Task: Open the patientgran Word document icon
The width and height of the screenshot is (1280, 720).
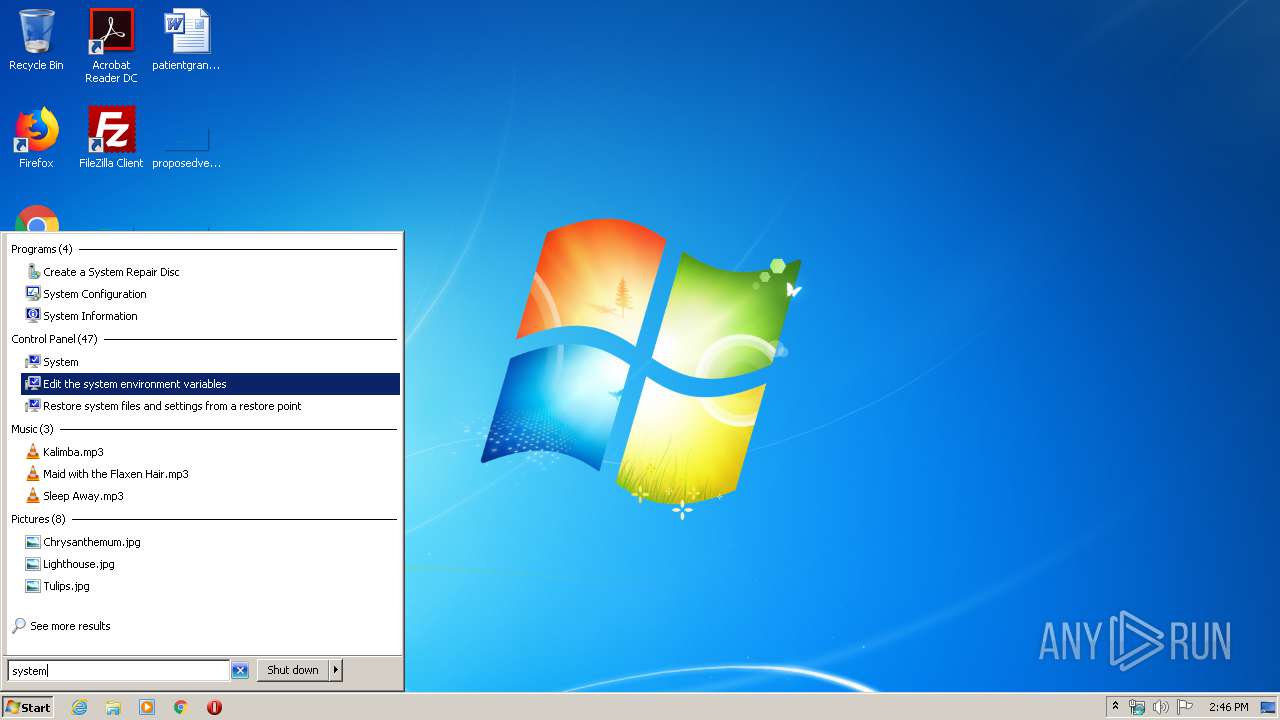Action: click(x=186, y=40)
